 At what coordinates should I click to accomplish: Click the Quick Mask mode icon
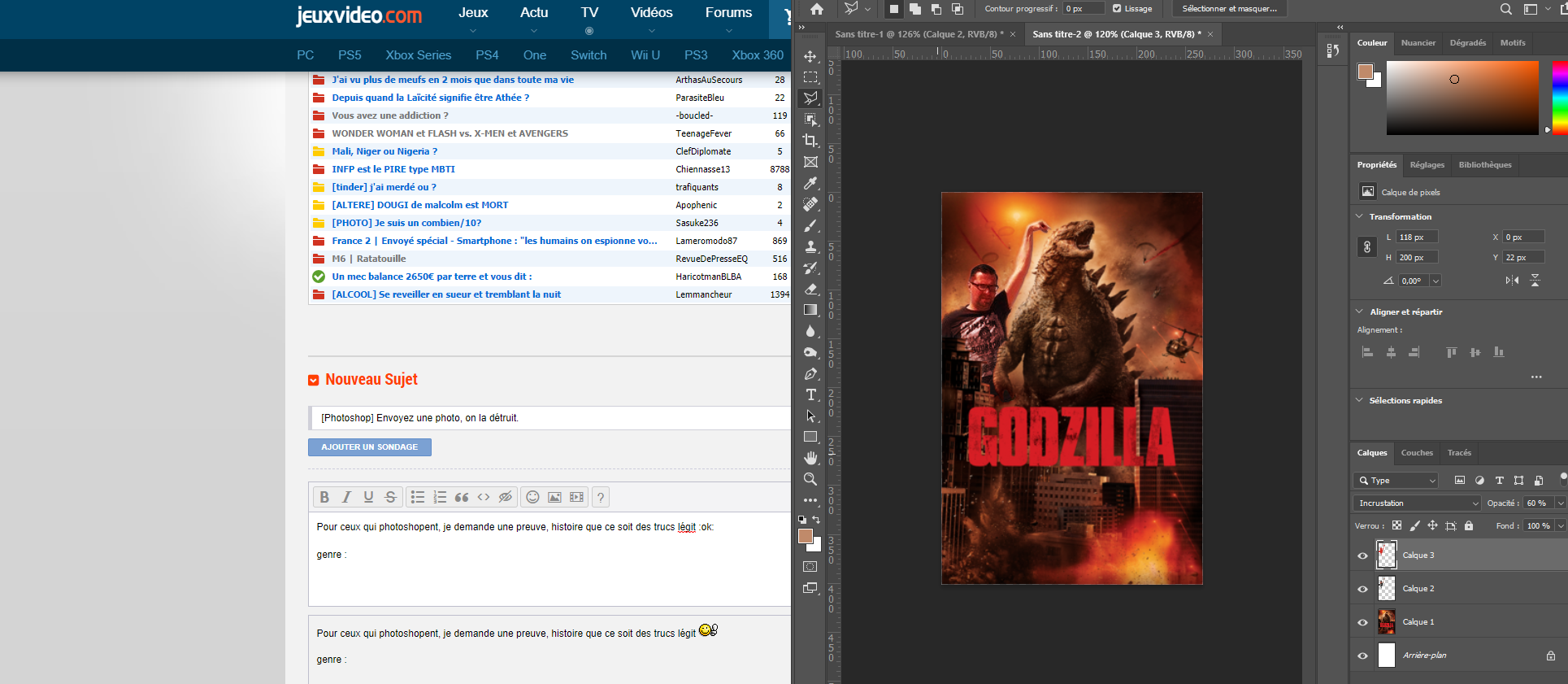pyautogui.click(x=810, y=567)
